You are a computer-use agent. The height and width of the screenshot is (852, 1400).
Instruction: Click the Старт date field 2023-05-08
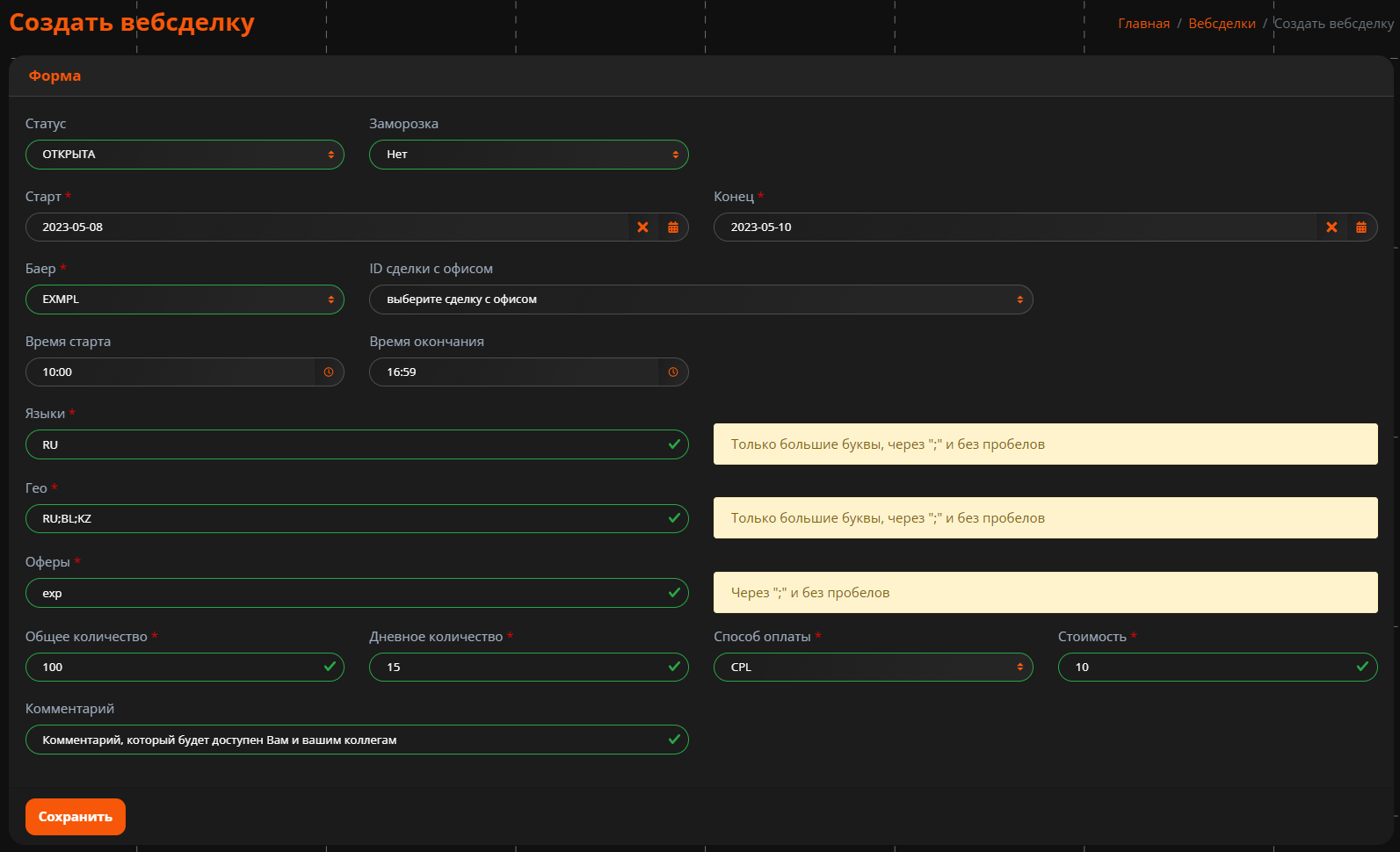tap(327, 227)
